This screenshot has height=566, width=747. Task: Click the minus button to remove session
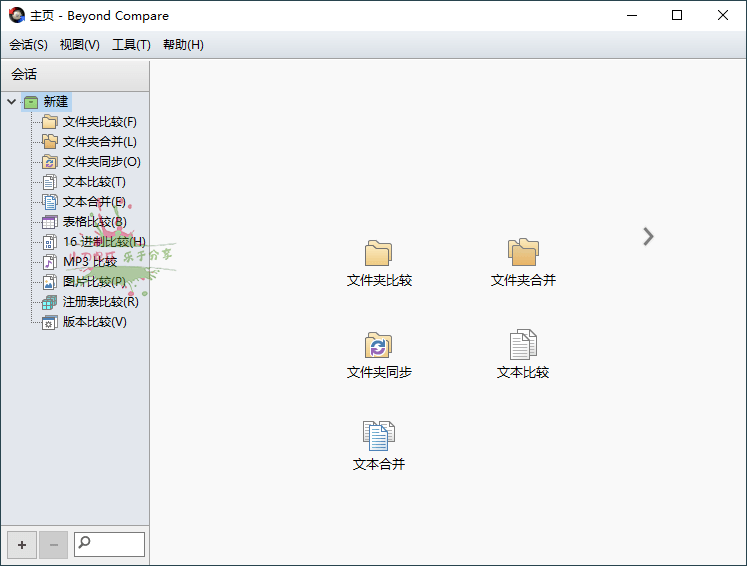(x=53, y=545)
